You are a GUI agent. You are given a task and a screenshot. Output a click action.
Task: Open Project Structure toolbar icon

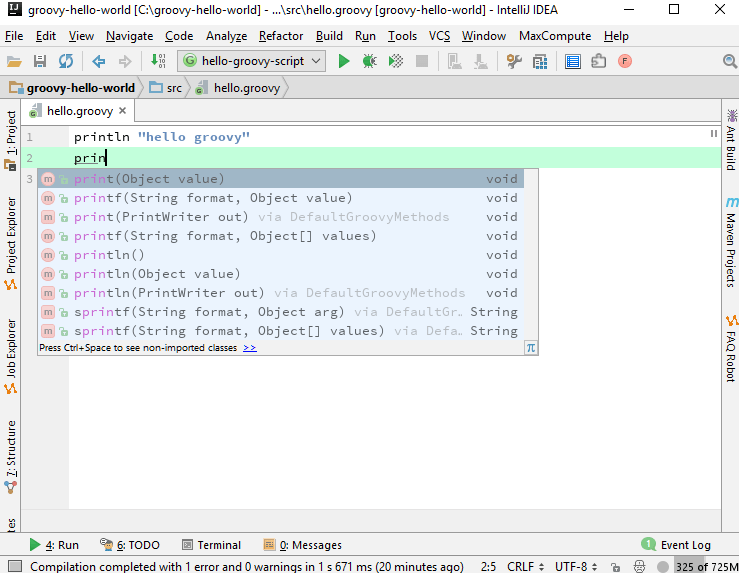pyautogui.click(x=540, y=61)
